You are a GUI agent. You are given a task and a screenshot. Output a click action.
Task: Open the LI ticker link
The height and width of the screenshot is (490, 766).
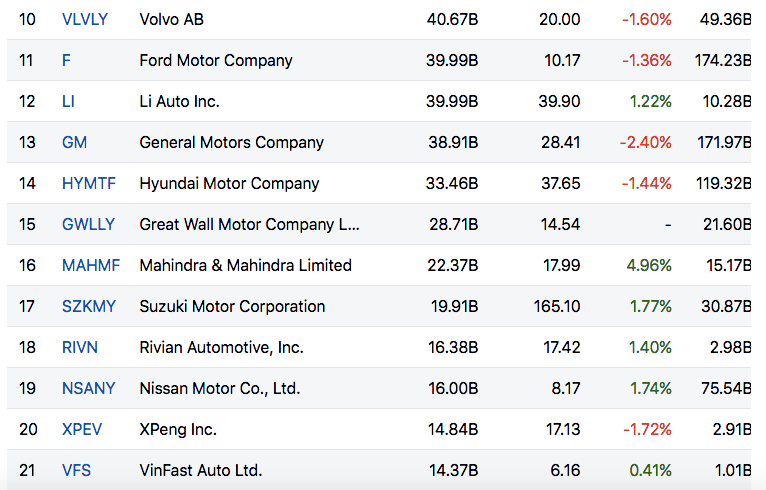tap(68, 101)
